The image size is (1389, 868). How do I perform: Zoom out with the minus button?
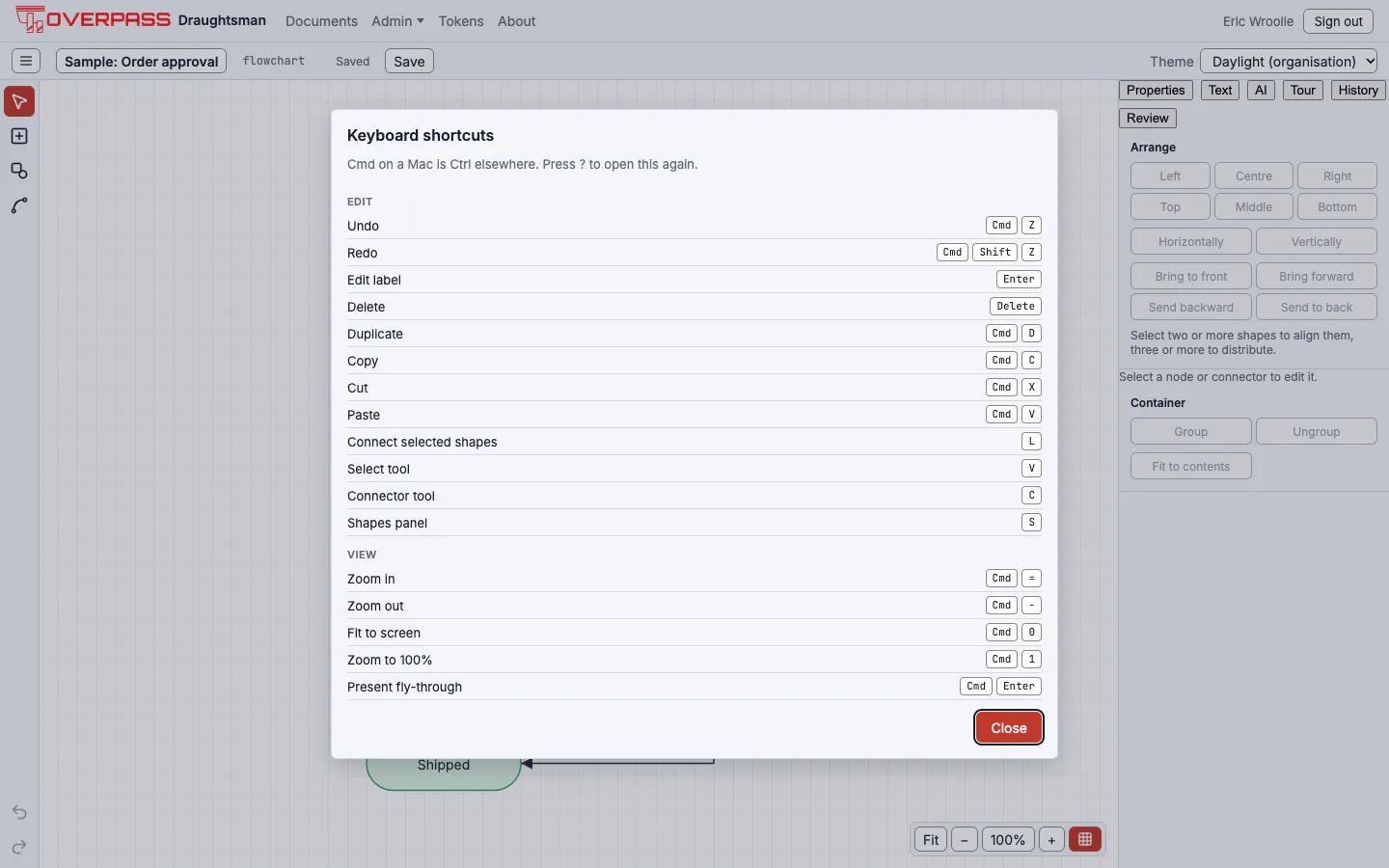coord(965,839)
